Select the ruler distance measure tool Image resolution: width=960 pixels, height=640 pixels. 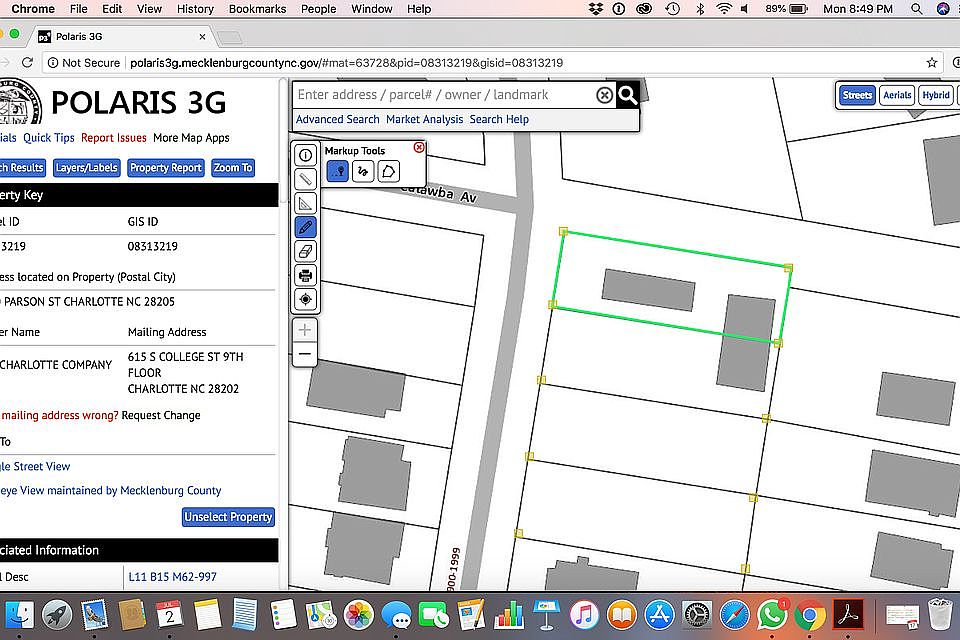pyautogui.click(x=306, y=179)
